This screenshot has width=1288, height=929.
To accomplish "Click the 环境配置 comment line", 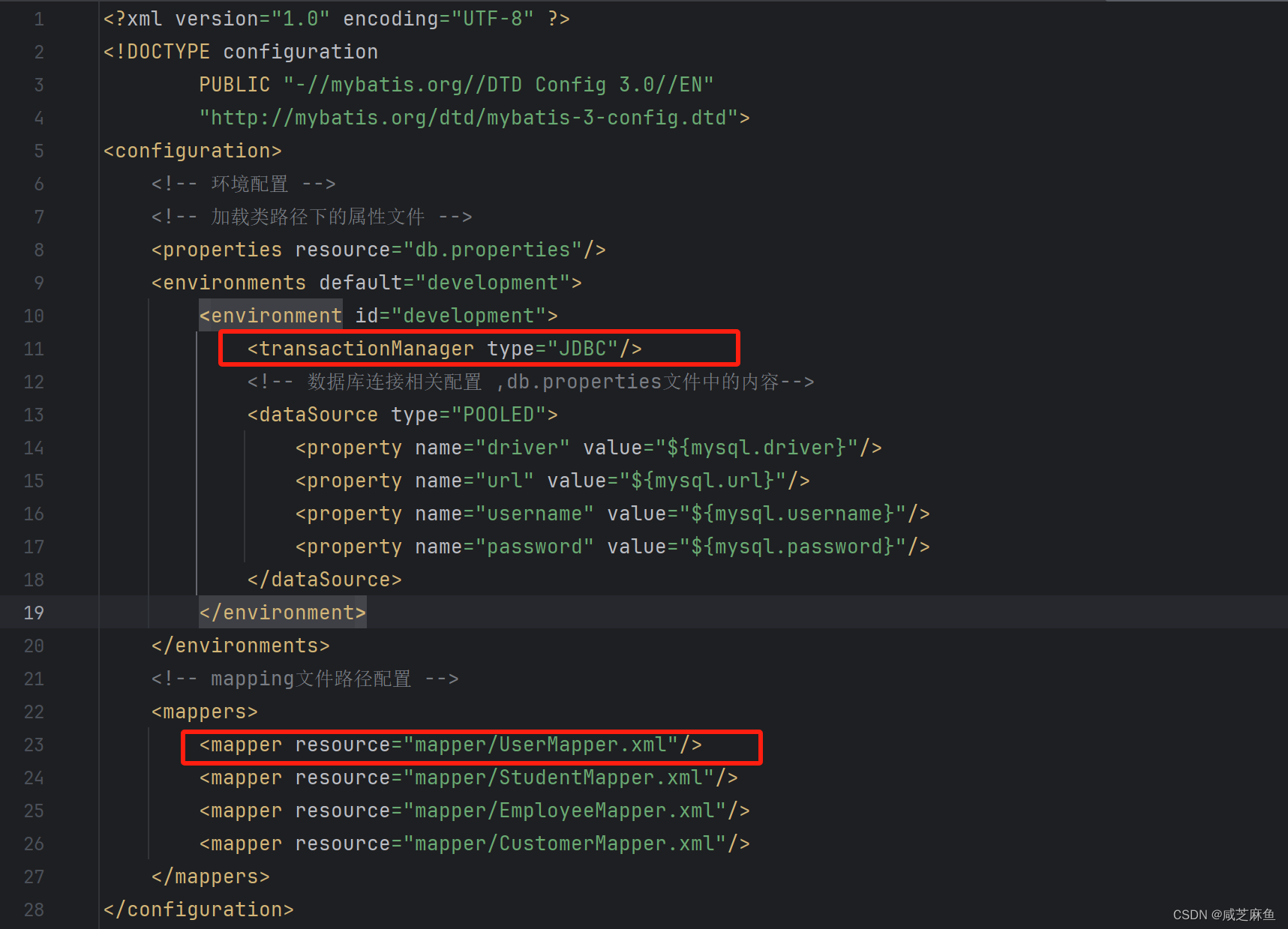I will click(244, 184).
